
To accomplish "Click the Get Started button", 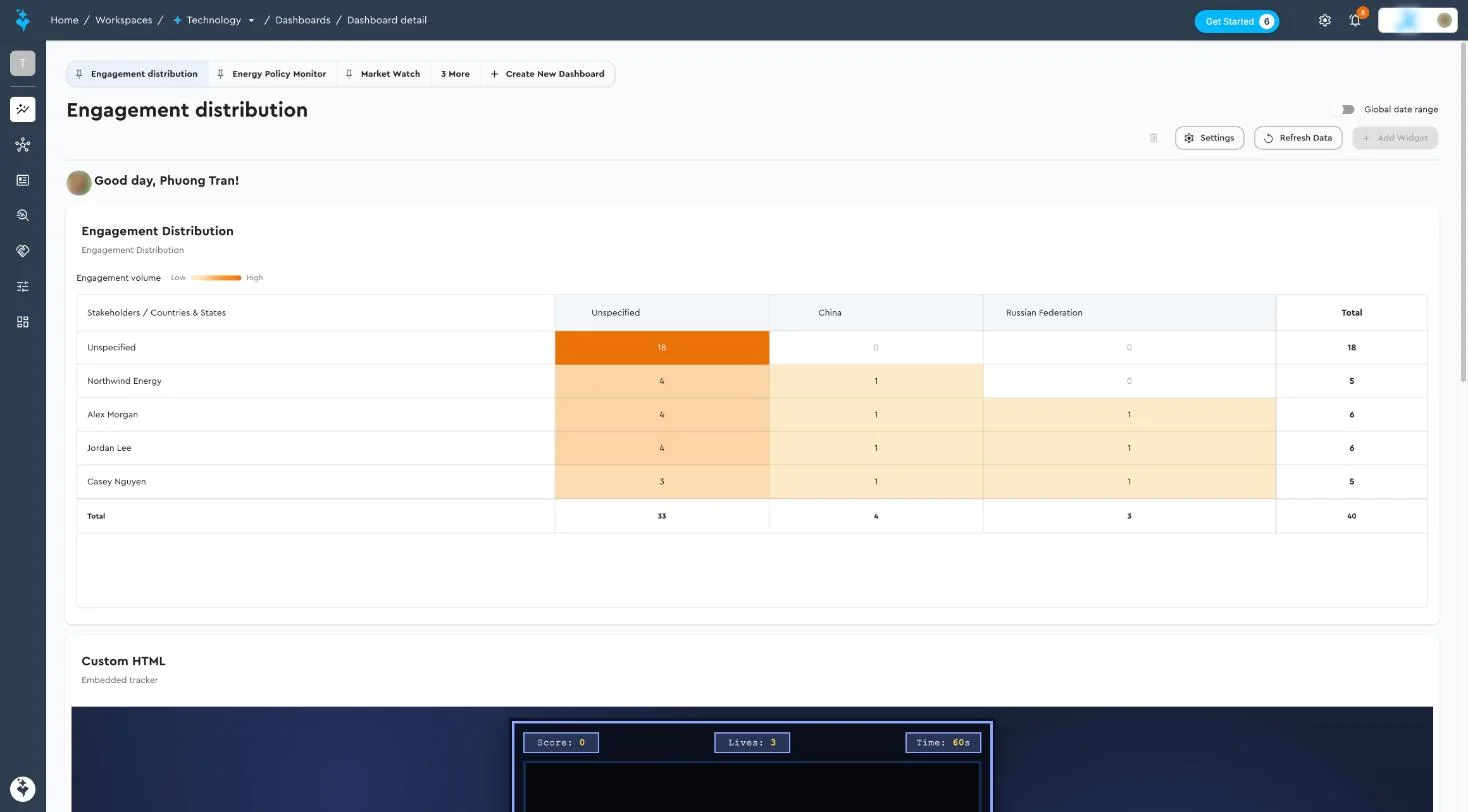I will tap(1236, 21).
